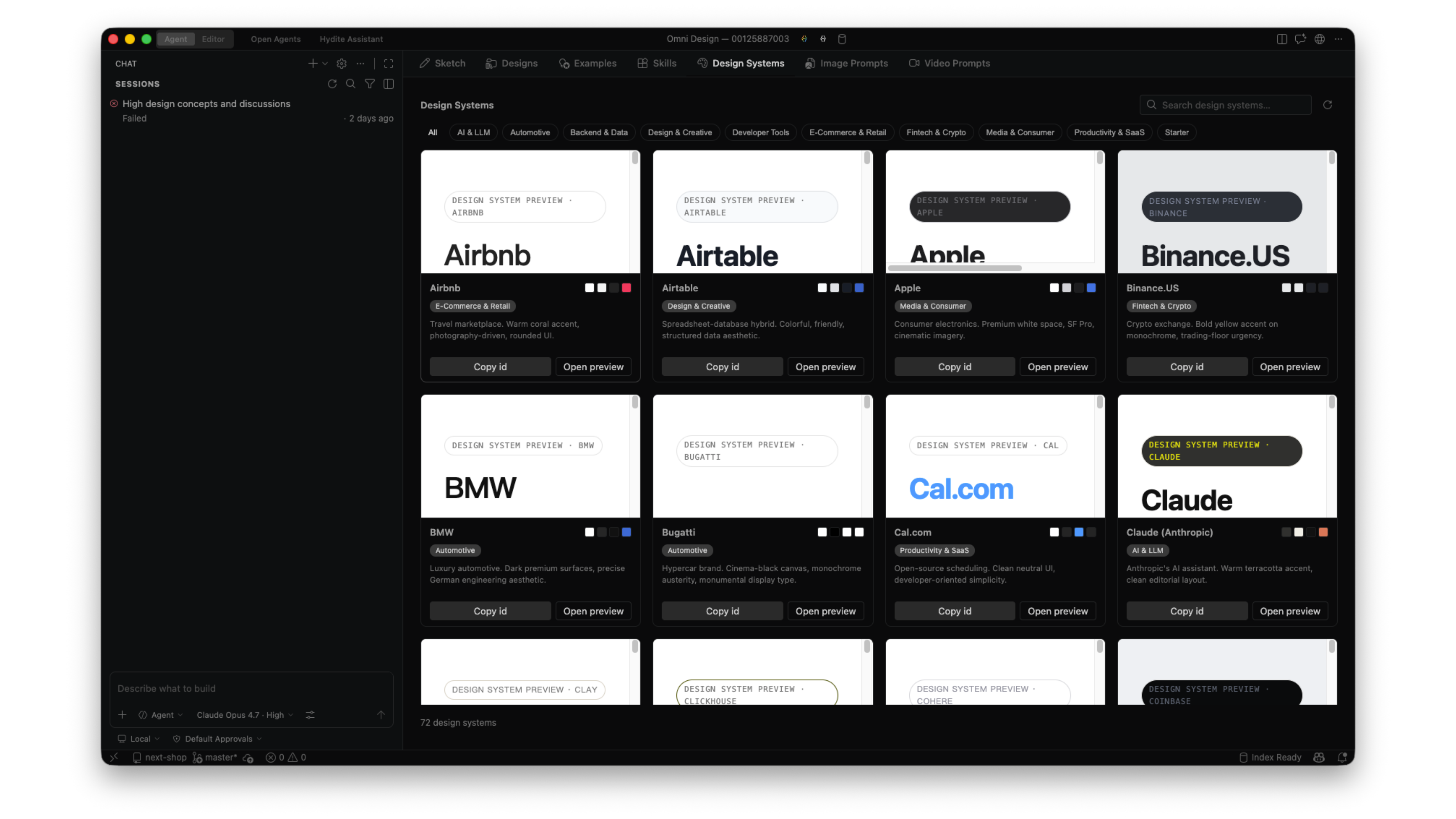Click Open preview on the Airtable card

[x=825, y=367]
